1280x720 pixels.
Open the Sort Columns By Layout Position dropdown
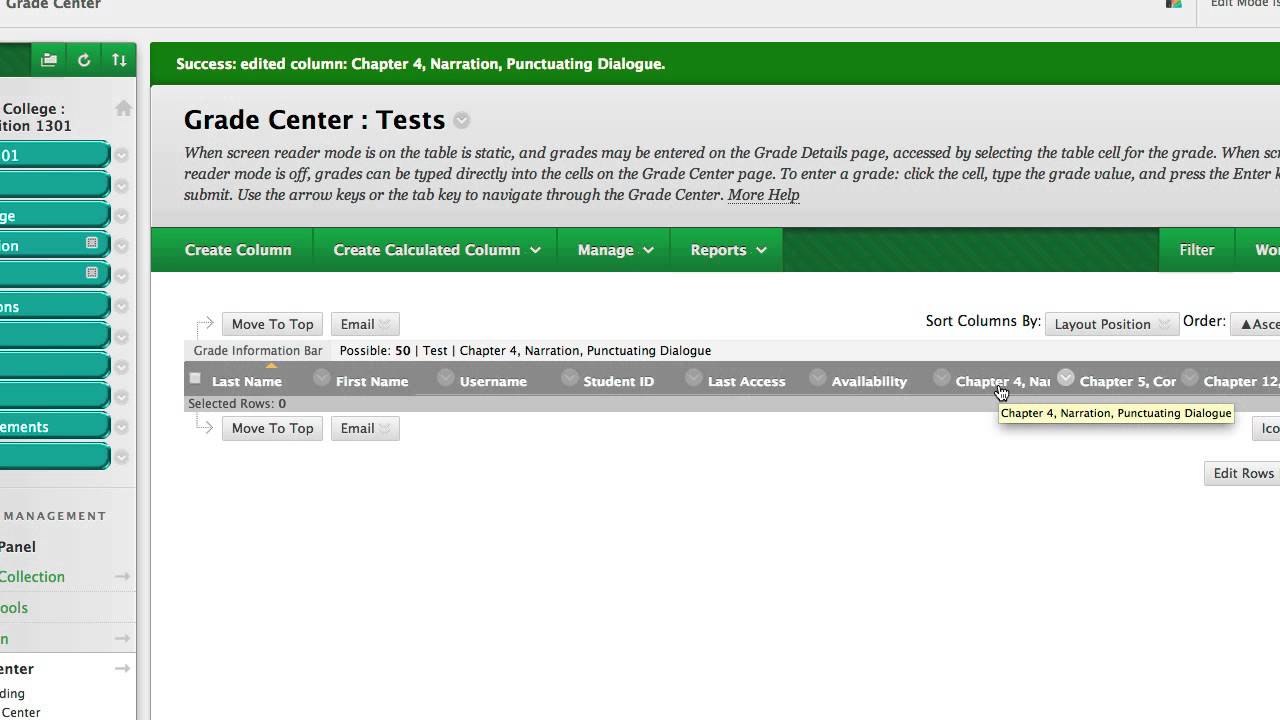(x=1111, y=324)
